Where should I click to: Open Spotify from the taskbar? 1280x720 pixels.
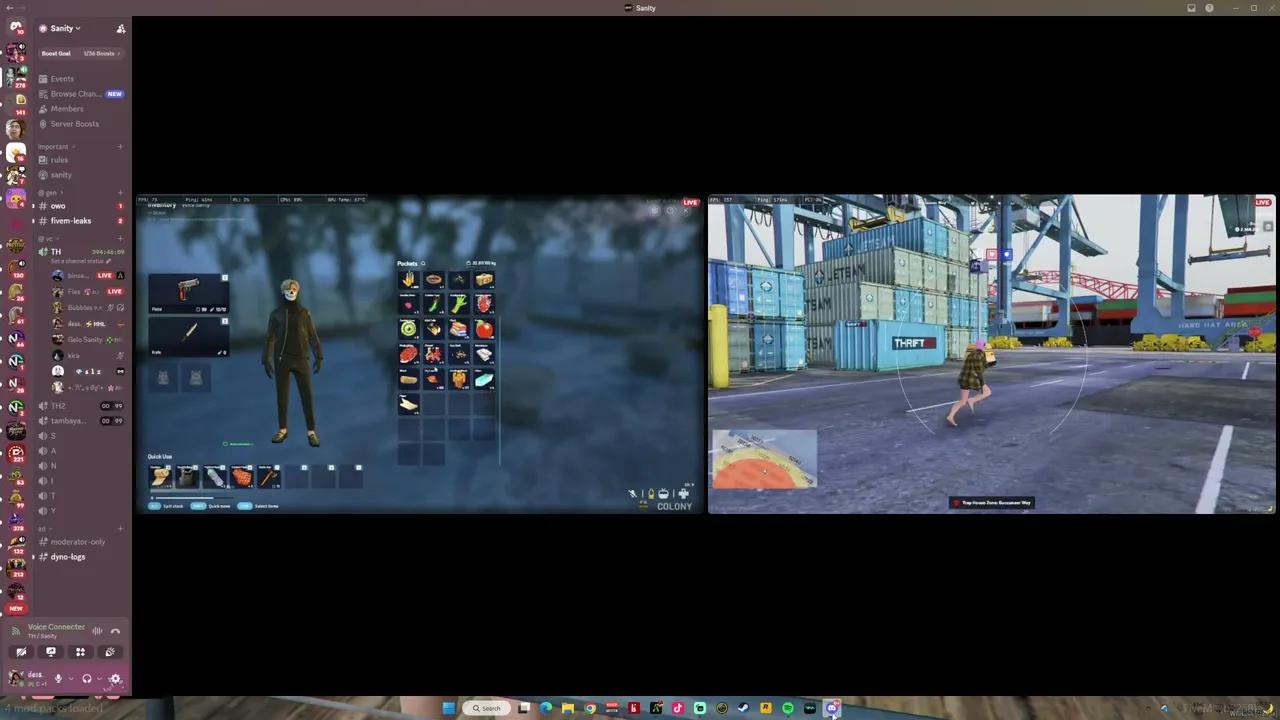tap(788, 708)
